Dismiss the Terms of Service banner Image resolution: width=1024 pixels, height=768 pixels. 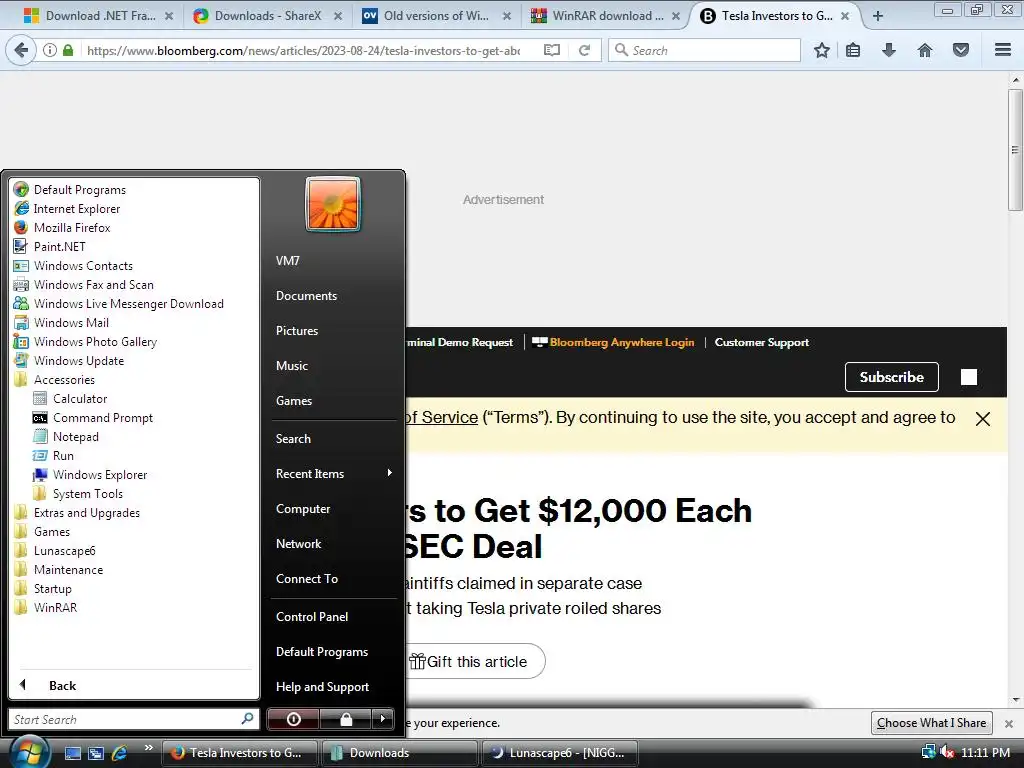pyautogui.click(x=982, y=419)
